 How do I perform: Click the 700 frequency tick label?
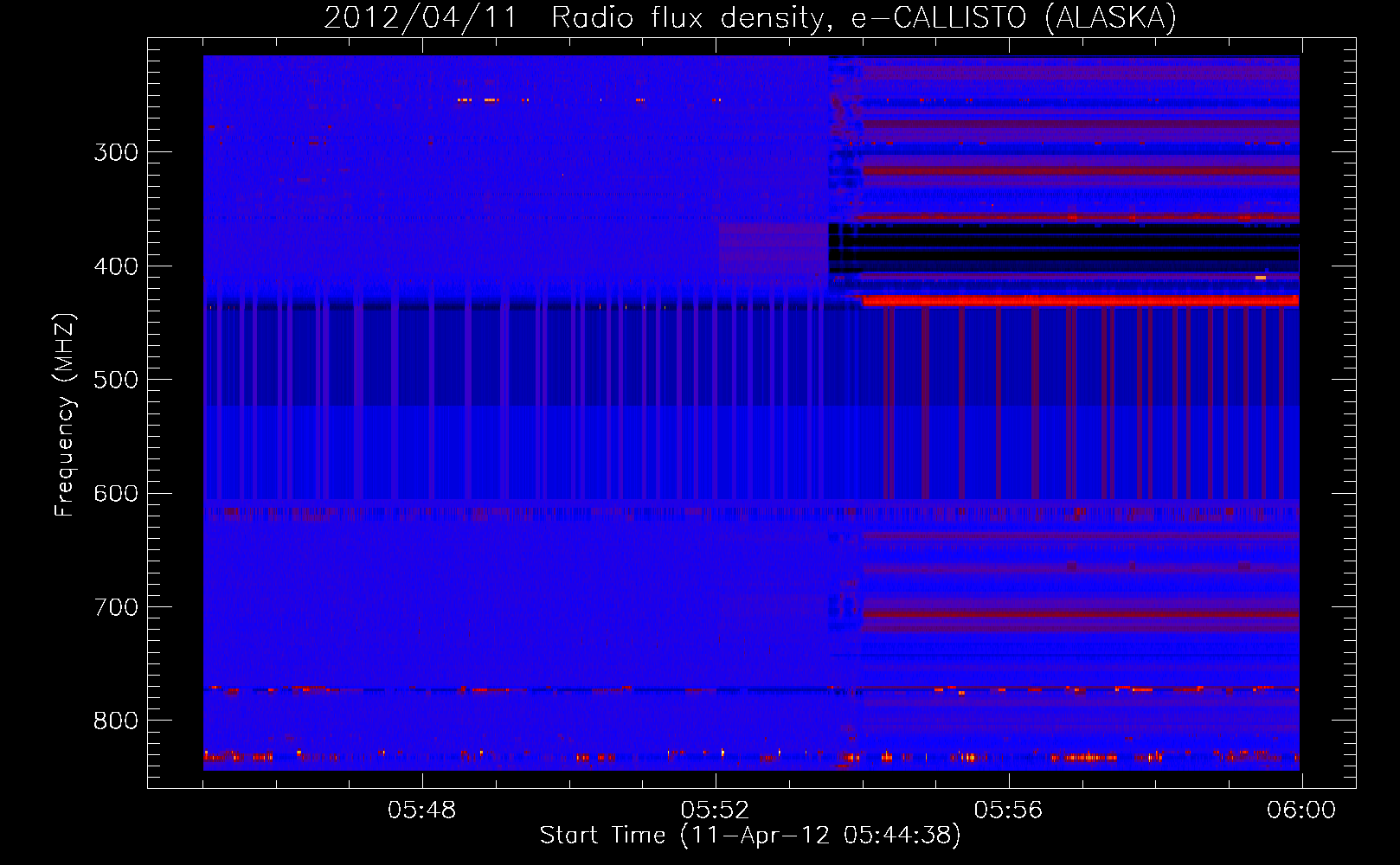[116, 607]
